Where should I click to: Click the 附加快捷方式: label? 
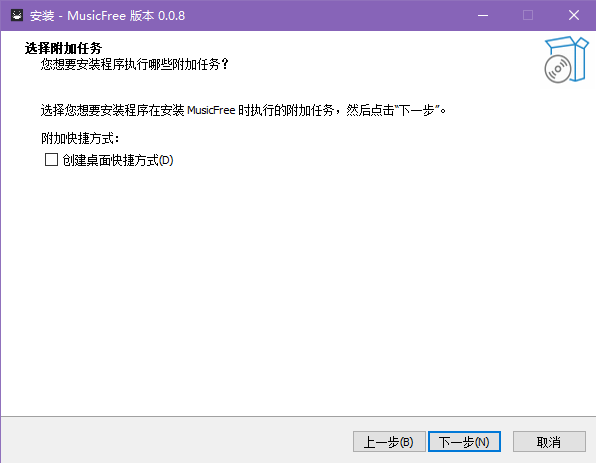tap(80, 138)
